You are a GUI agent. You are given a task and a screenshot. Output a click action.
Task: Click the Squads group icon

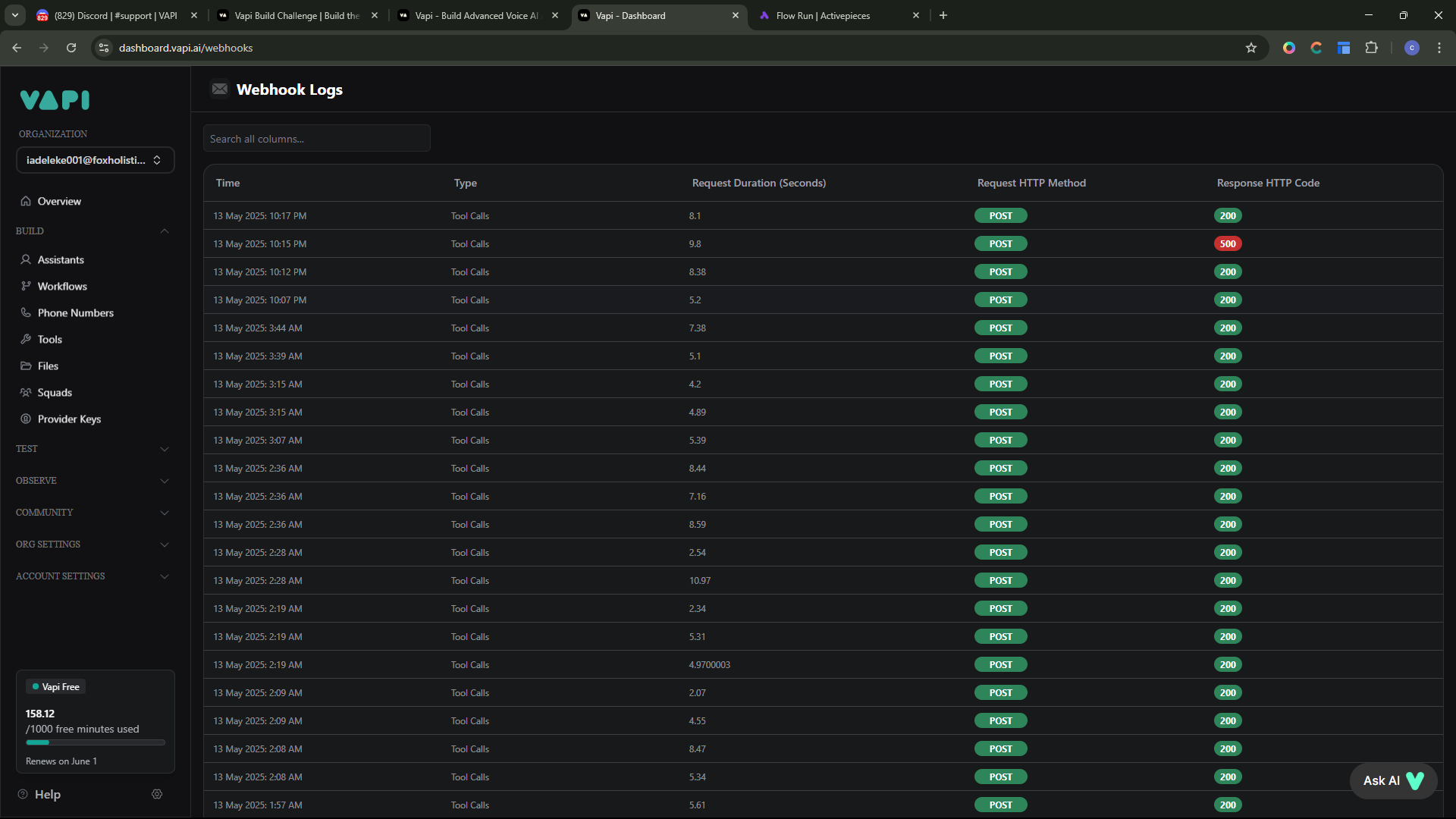coord(26,392)
